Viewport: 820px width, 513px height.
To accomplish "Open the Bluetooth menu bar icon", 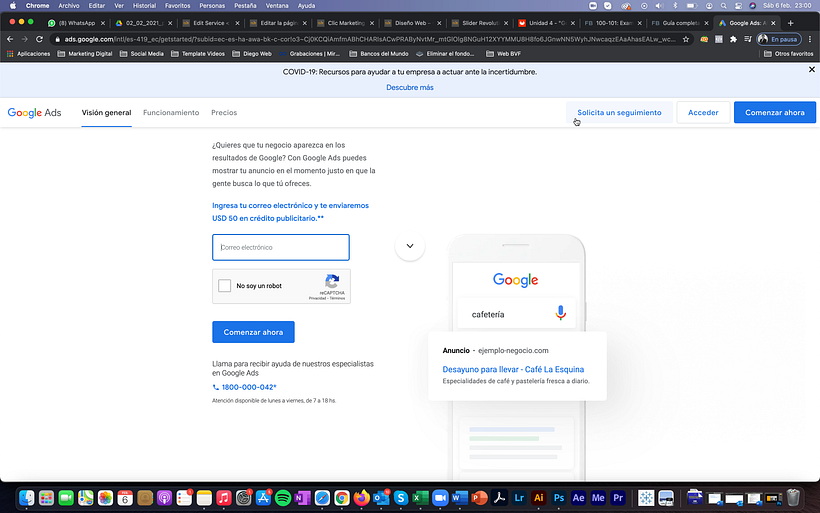I will (675, 6).
